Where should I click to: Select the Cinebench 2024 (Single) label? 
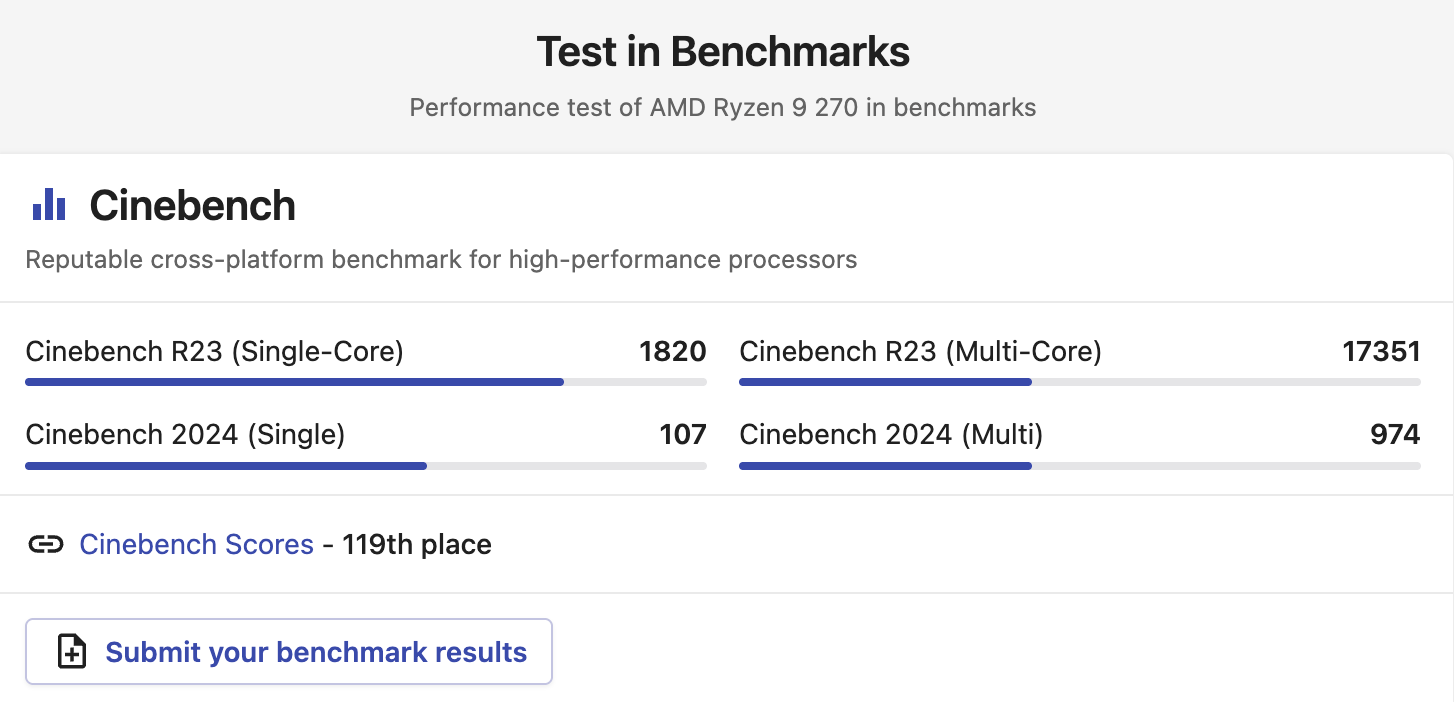tap(185, 435)
